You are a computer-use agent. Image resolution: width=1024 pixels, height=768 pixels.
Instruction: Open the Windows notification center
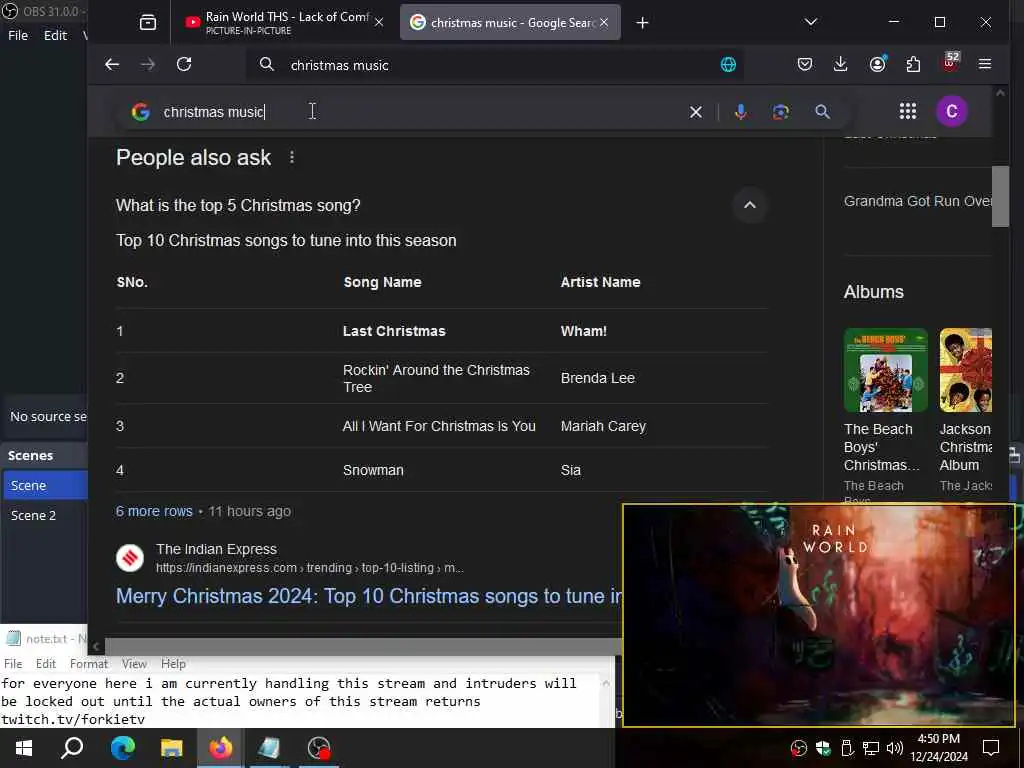[x=991, y=748]
